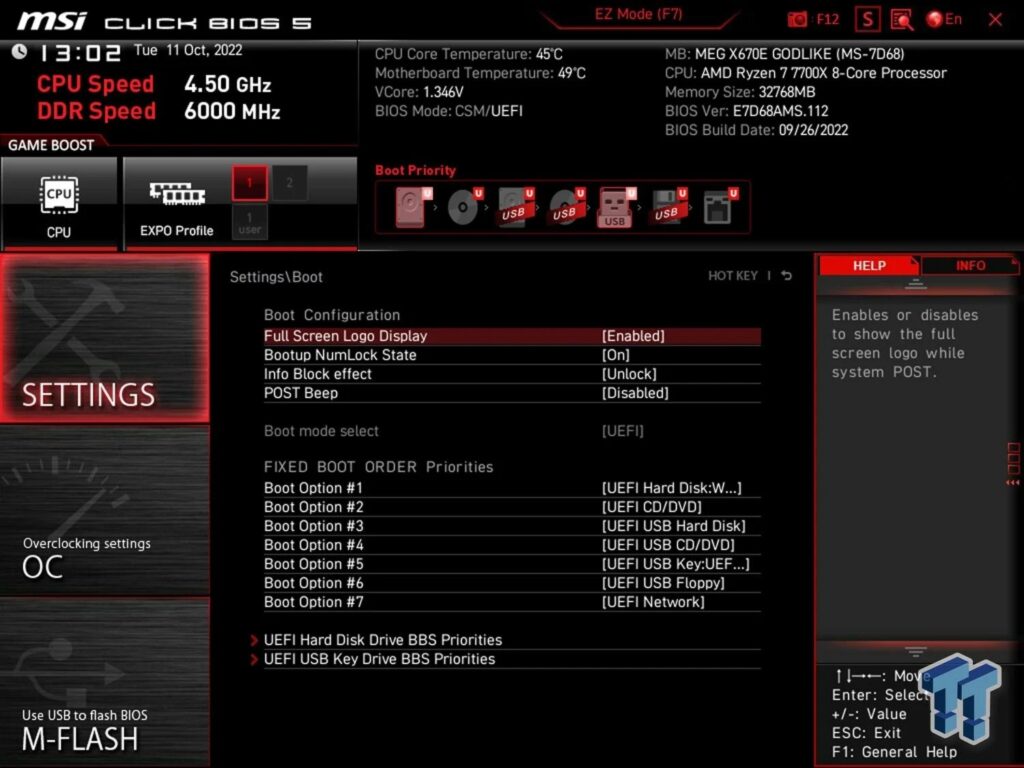Screen dimensions: 1024x768
Task: Click the USB floppy boot priority icon
Action: point(668,207)
